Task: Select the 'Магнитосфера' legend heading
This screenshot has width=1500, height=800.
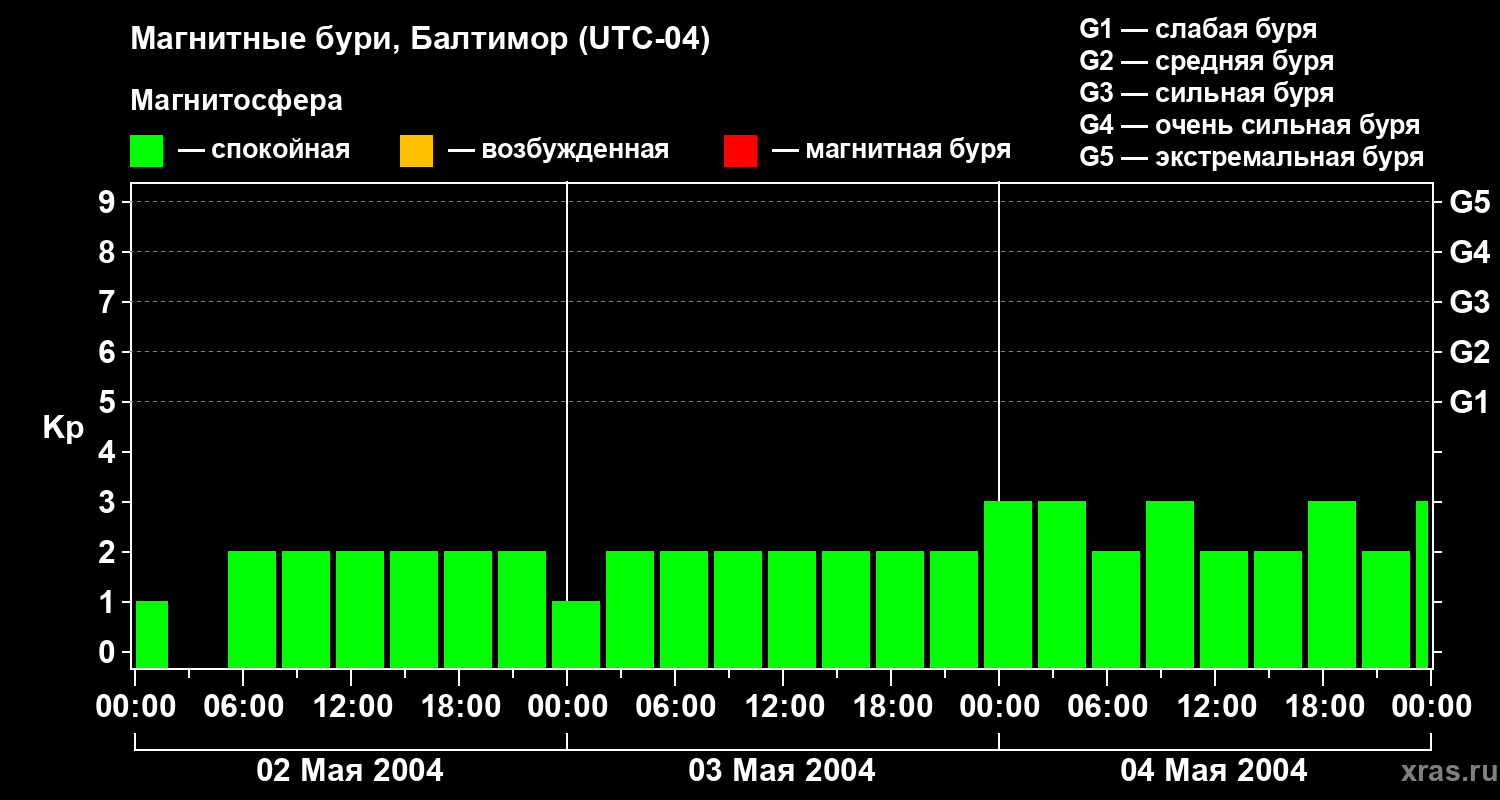Action: pos(236,101)
